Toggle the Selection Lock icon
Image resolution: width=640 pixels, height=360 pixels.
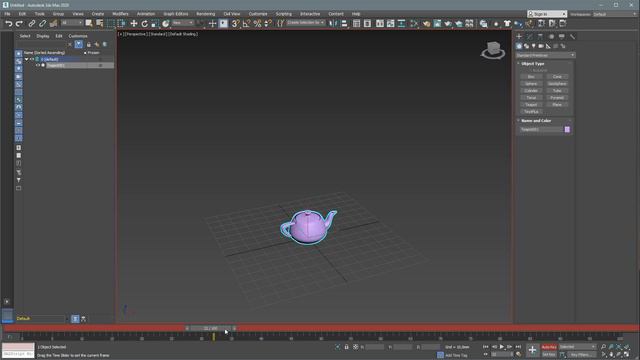coord(346,347)
